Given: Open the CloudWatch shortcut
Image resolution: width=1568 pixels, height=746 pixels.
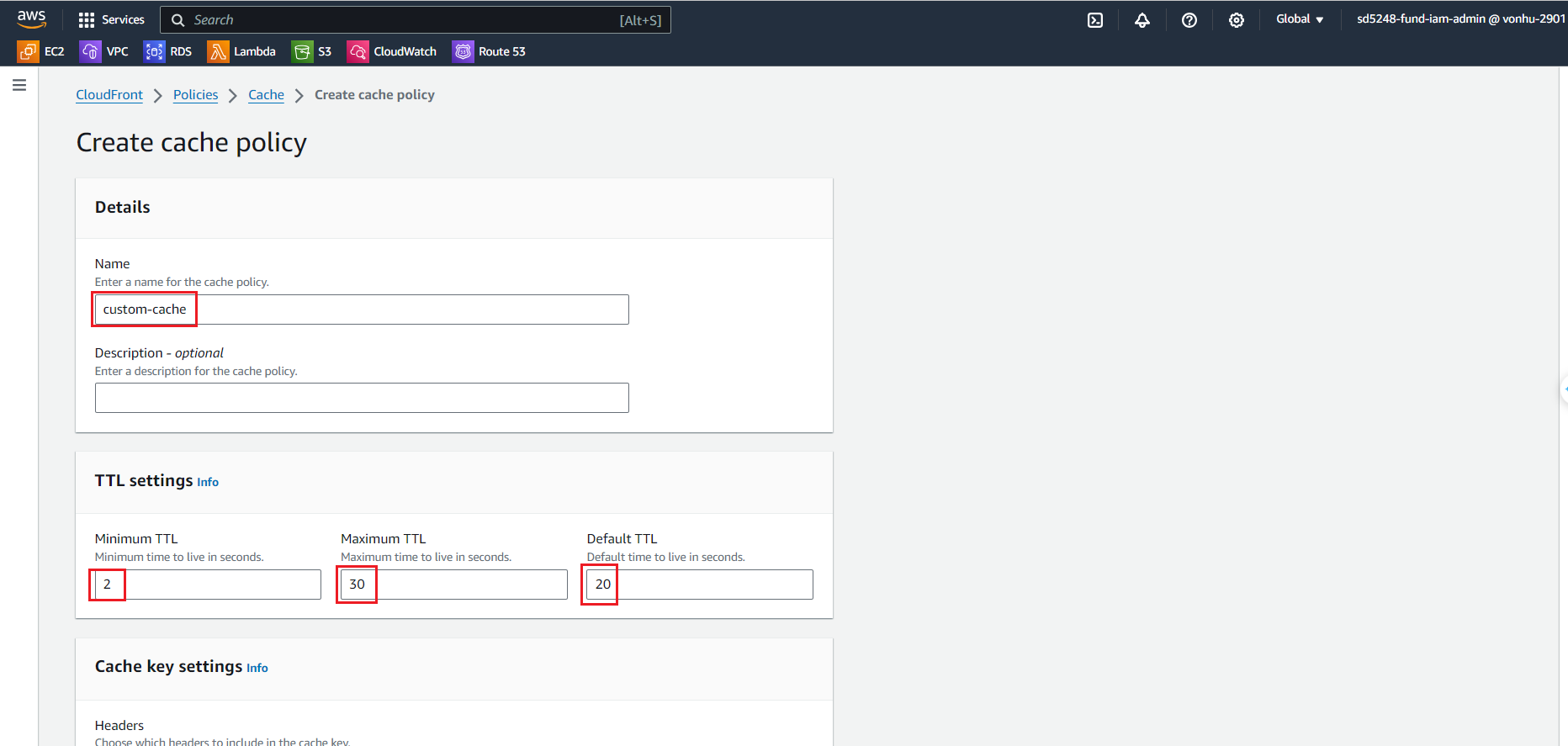Looking at the screenshot, I should pos(392,51).
